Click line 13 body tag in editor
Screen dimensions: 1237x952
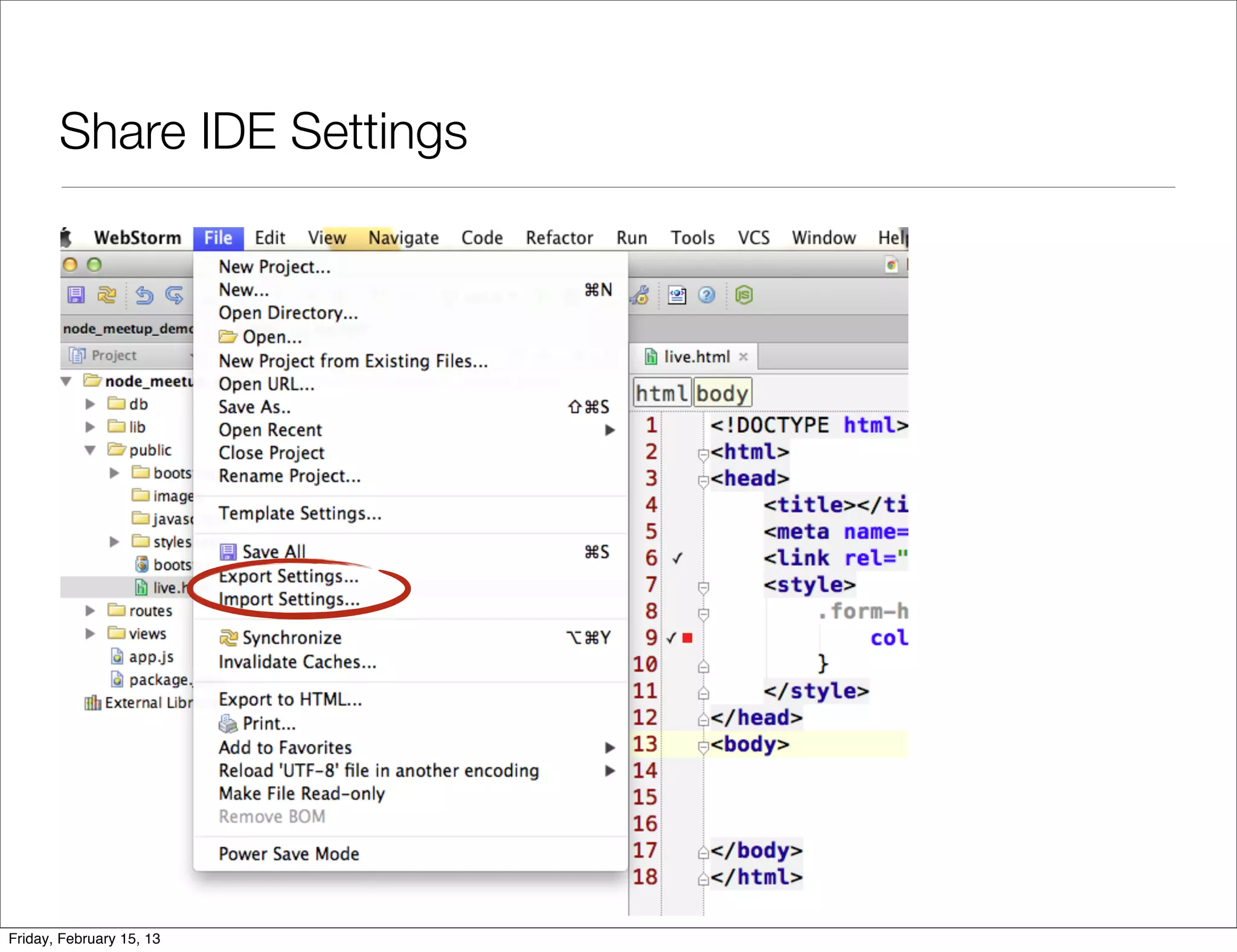click(750, 744)
